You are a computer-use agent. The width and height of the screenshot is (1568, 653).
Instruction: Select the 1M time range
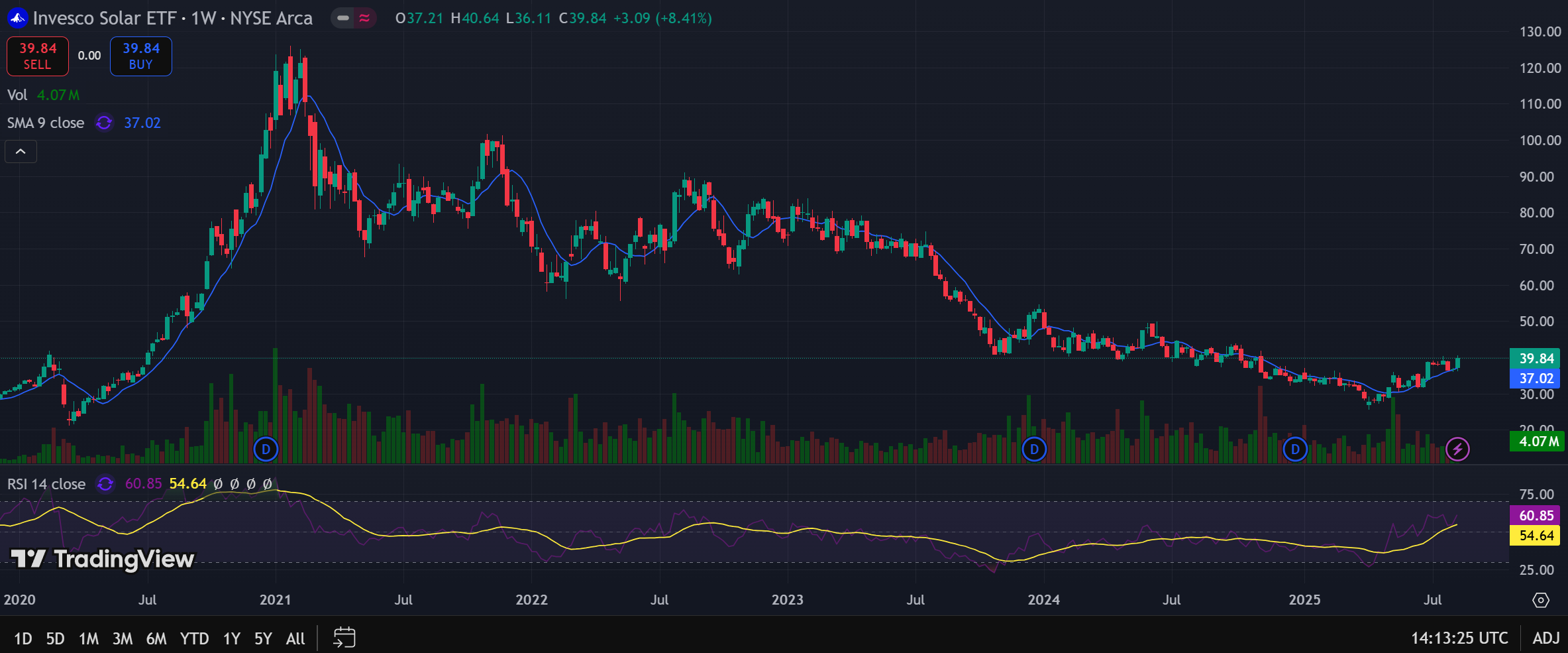tap(89, 638)
